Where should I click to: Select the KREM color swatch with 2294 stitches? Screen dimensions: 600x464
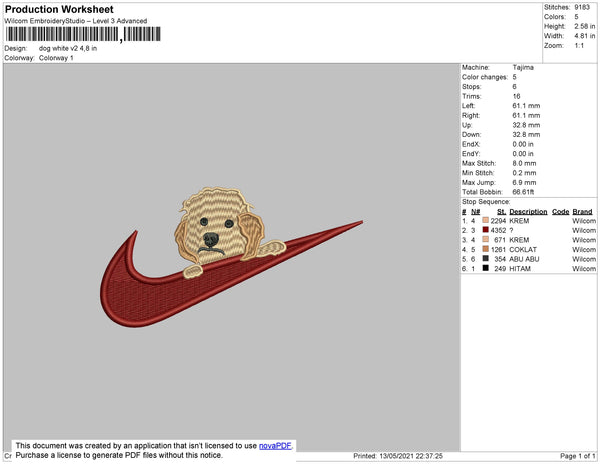[486, 220]
